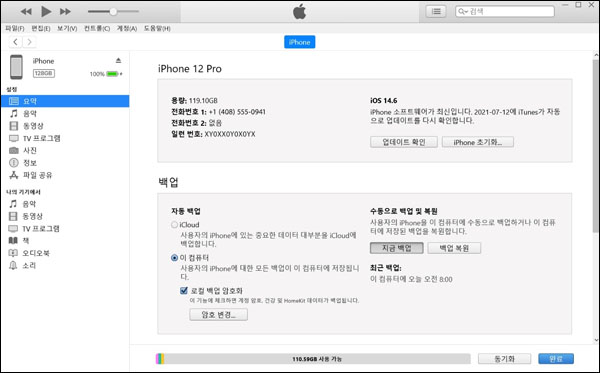Click the storage capacity bar
The width and height of the screenshot is (600, 373).
click(x=313, y=359)
